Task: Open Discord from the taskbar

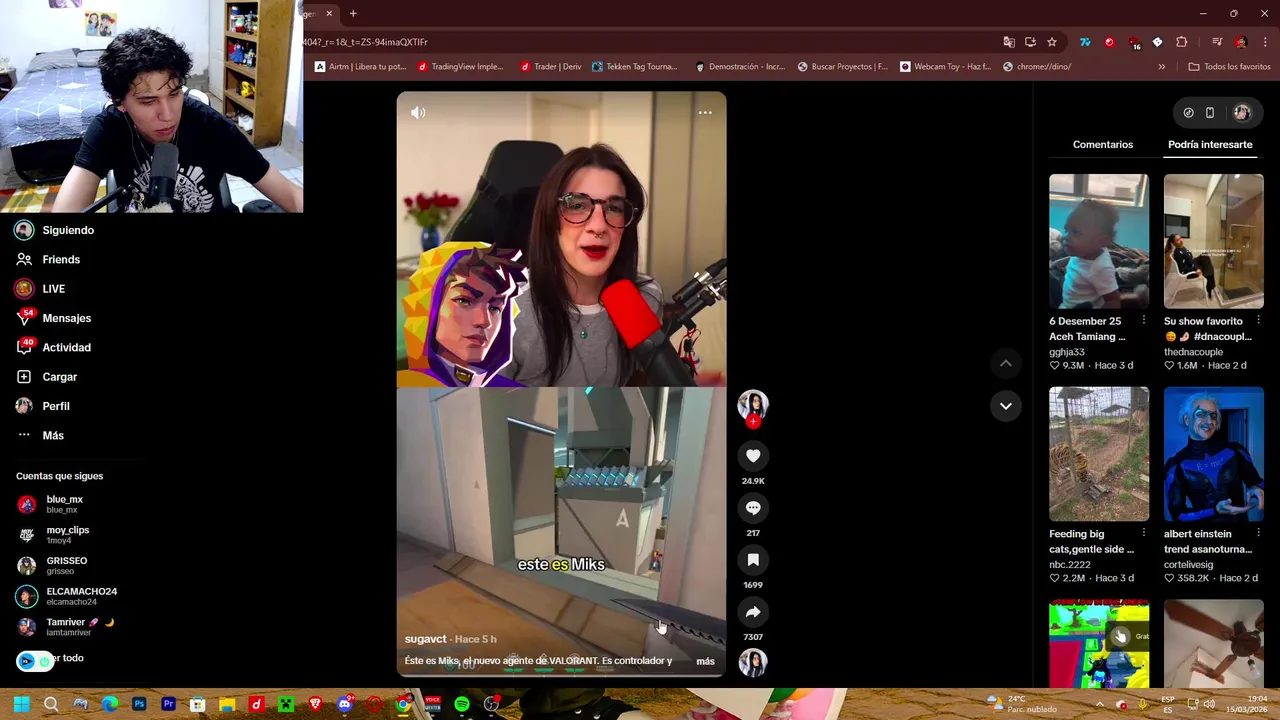Action: (345, 704)
